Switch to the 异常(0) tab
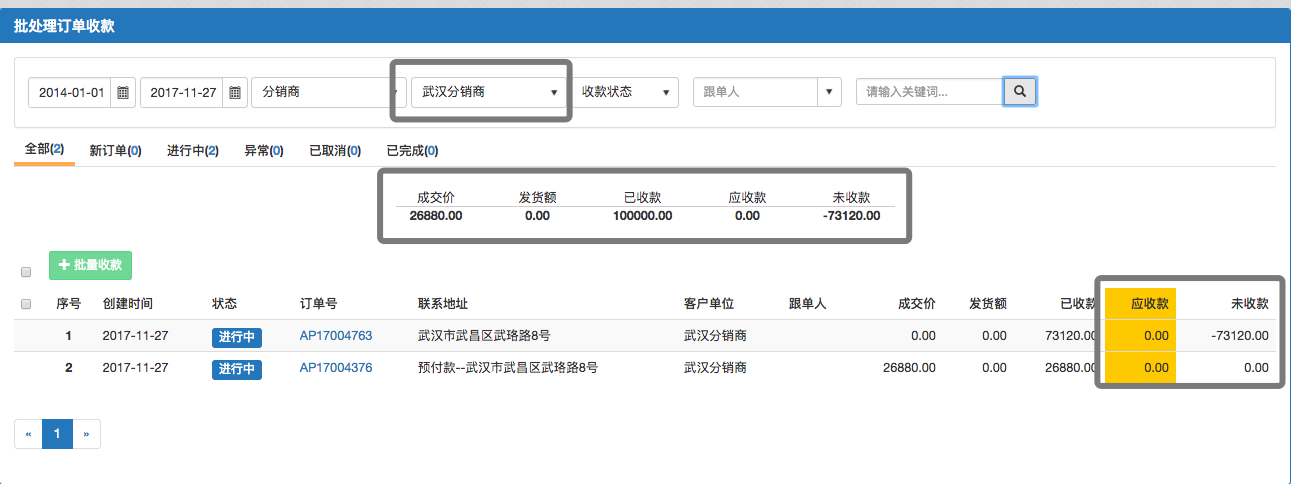 click(x=264, y=151)
